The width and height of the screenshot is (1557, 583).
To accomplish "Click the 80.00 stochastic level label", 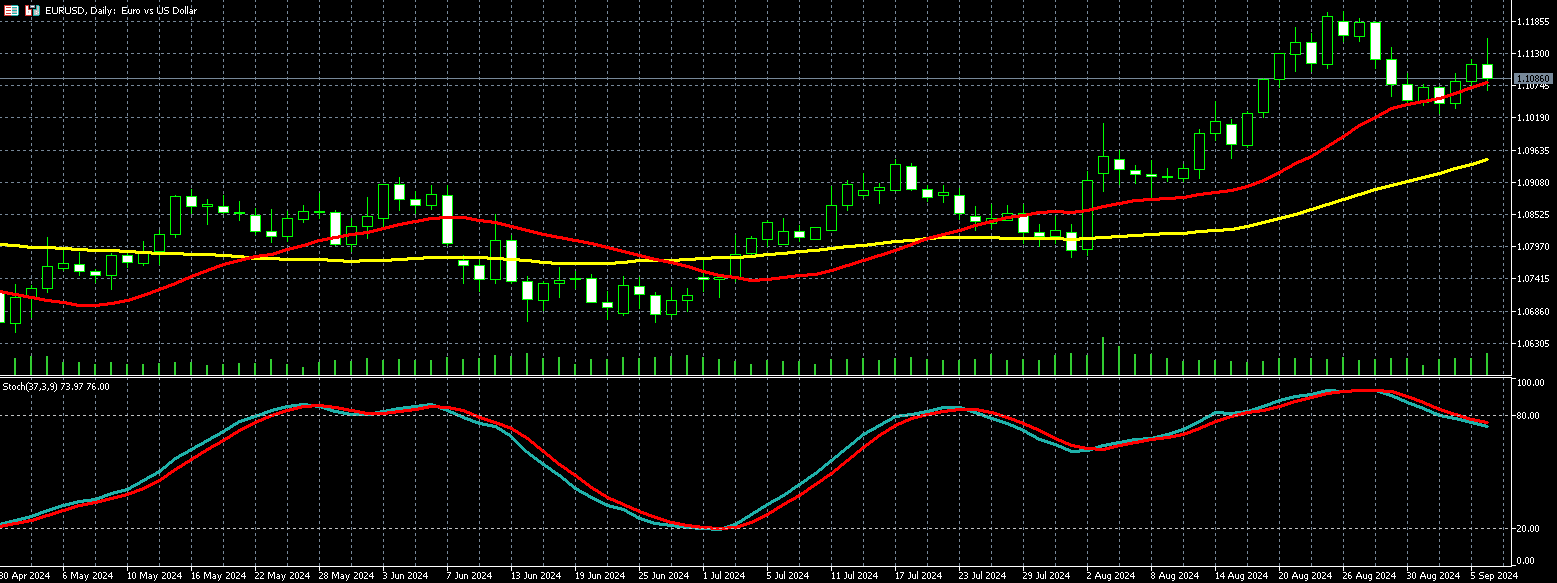I will (x=1528, y=416).
